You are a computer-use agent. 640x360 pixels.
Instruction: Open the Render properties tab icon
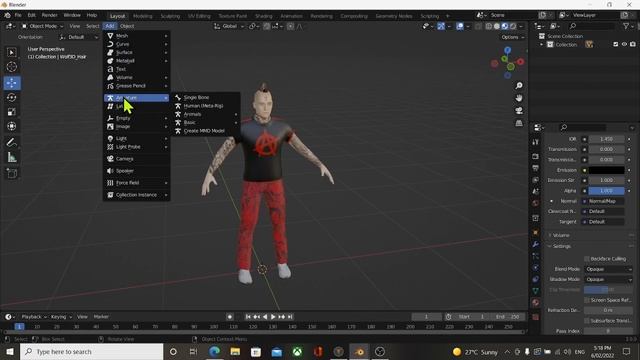[535, 157]
